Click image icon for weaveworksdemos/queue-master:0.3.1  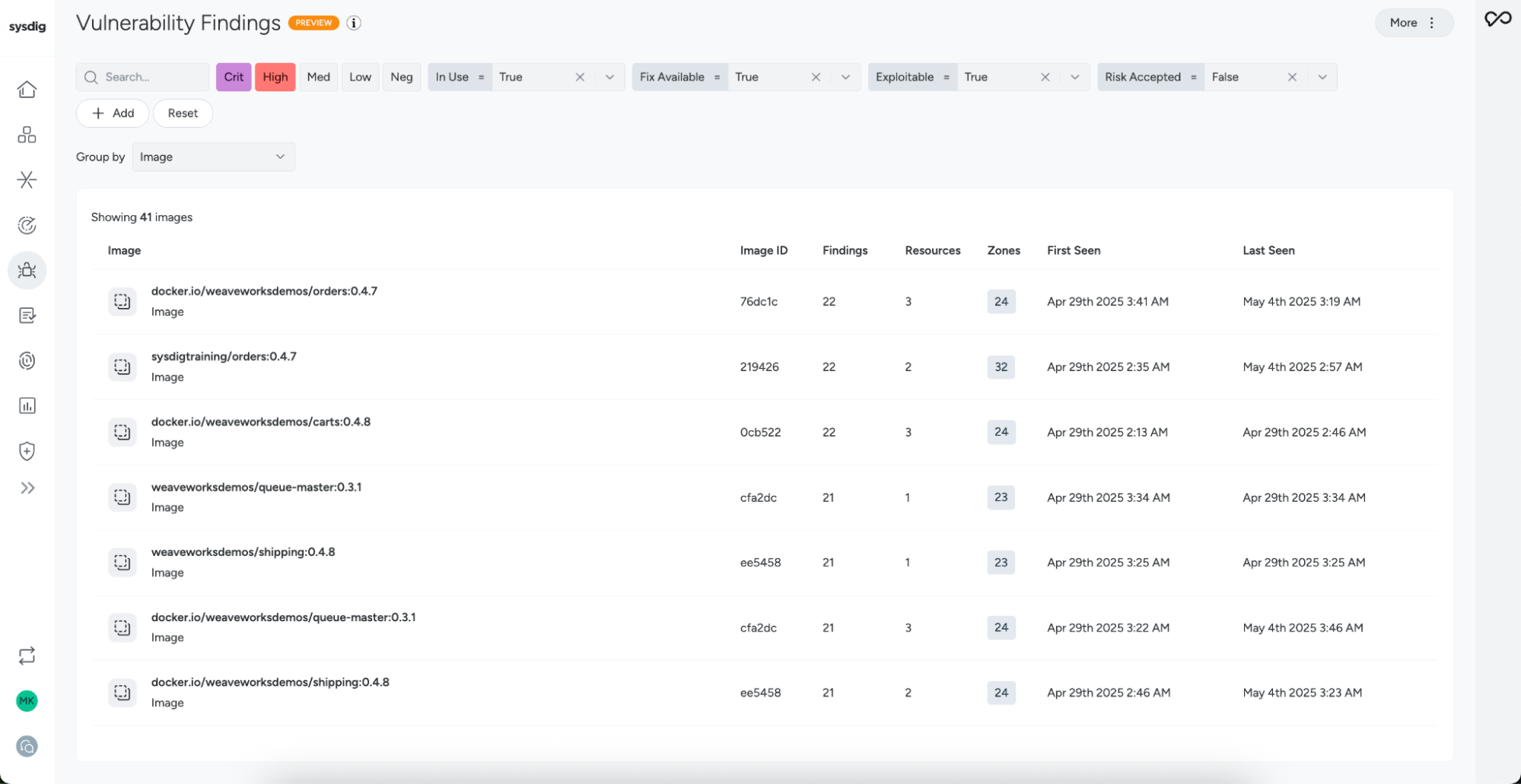coord(123,497)
